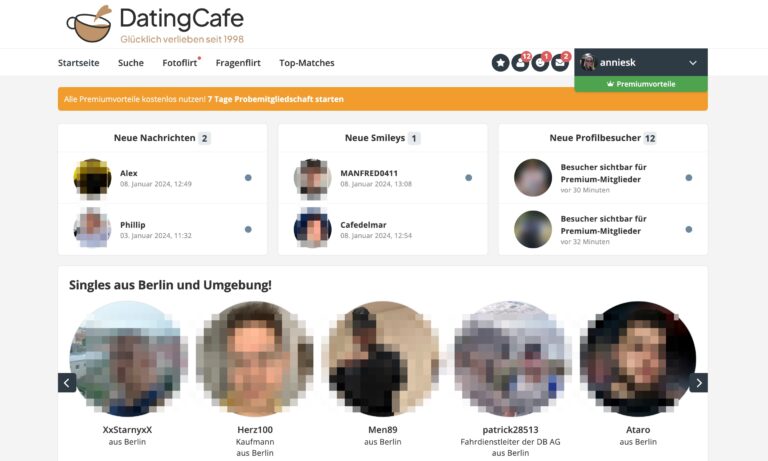Image resolution: width=768 pixels, height=461 pixels.
Task: Show next singles with right arrow
Action: point(698,383)
